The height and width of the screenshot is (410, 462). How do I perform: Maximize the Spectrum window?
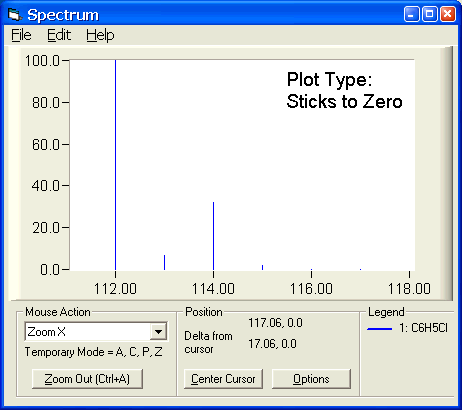click(430, 14)
